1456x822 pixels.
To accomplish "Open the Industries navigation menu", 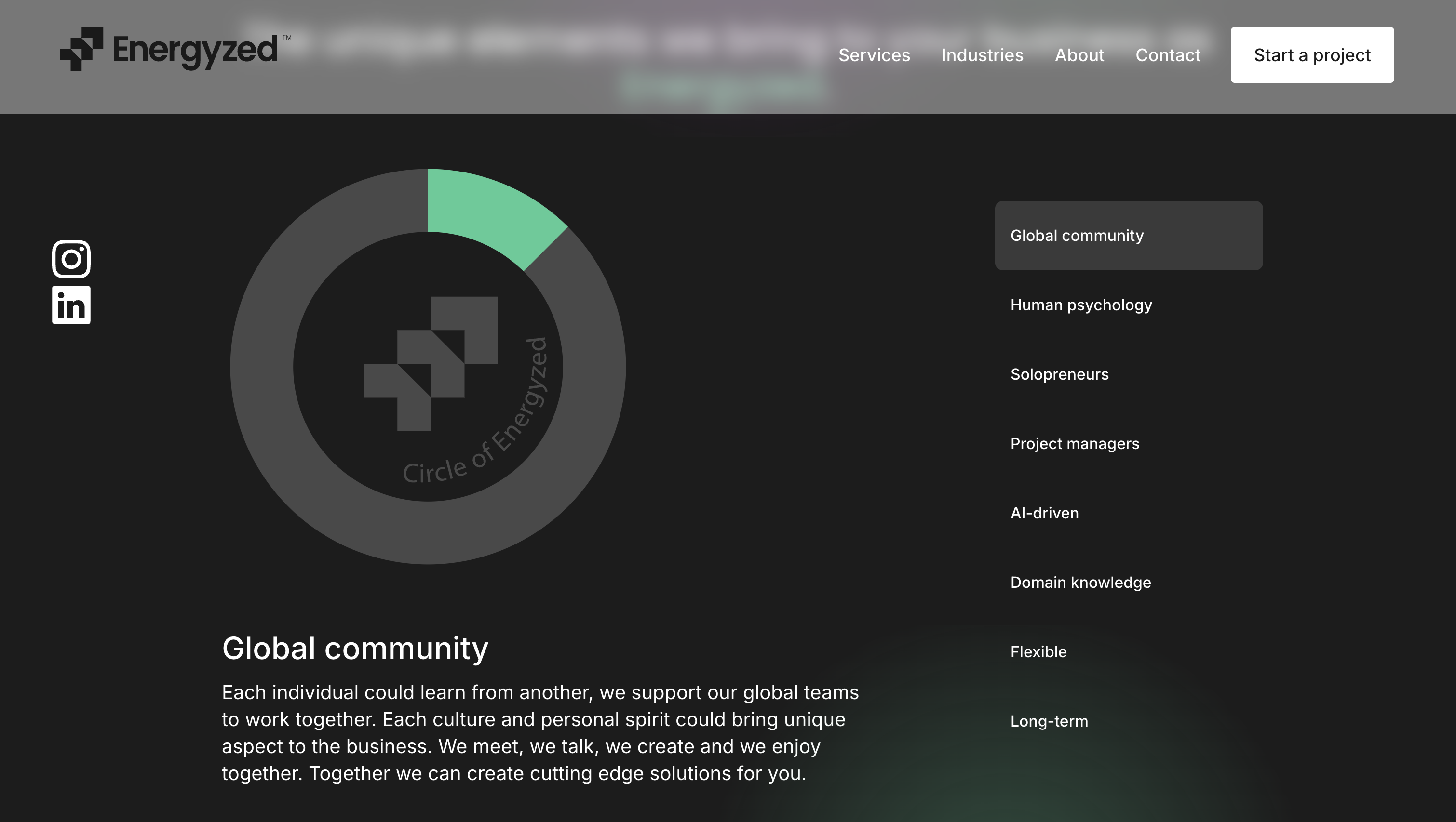I will click(982, 55).
